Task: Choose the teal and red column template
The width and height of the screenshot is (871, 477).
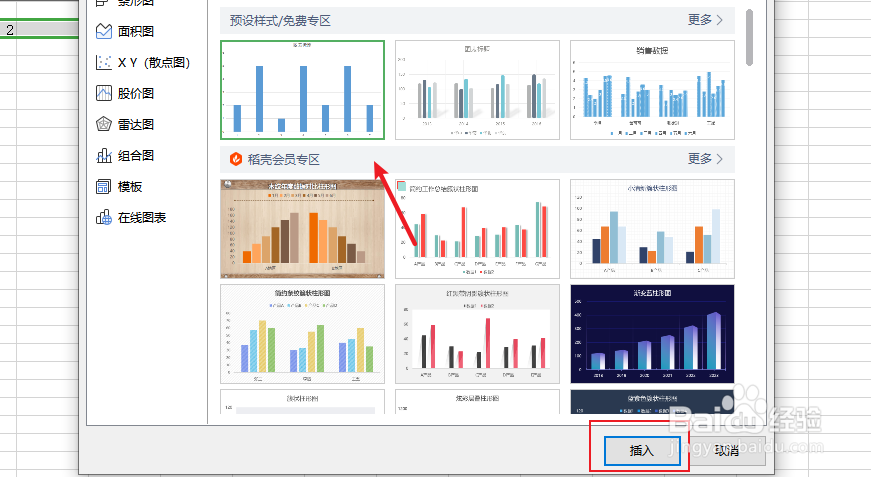Action: point(477,228)
